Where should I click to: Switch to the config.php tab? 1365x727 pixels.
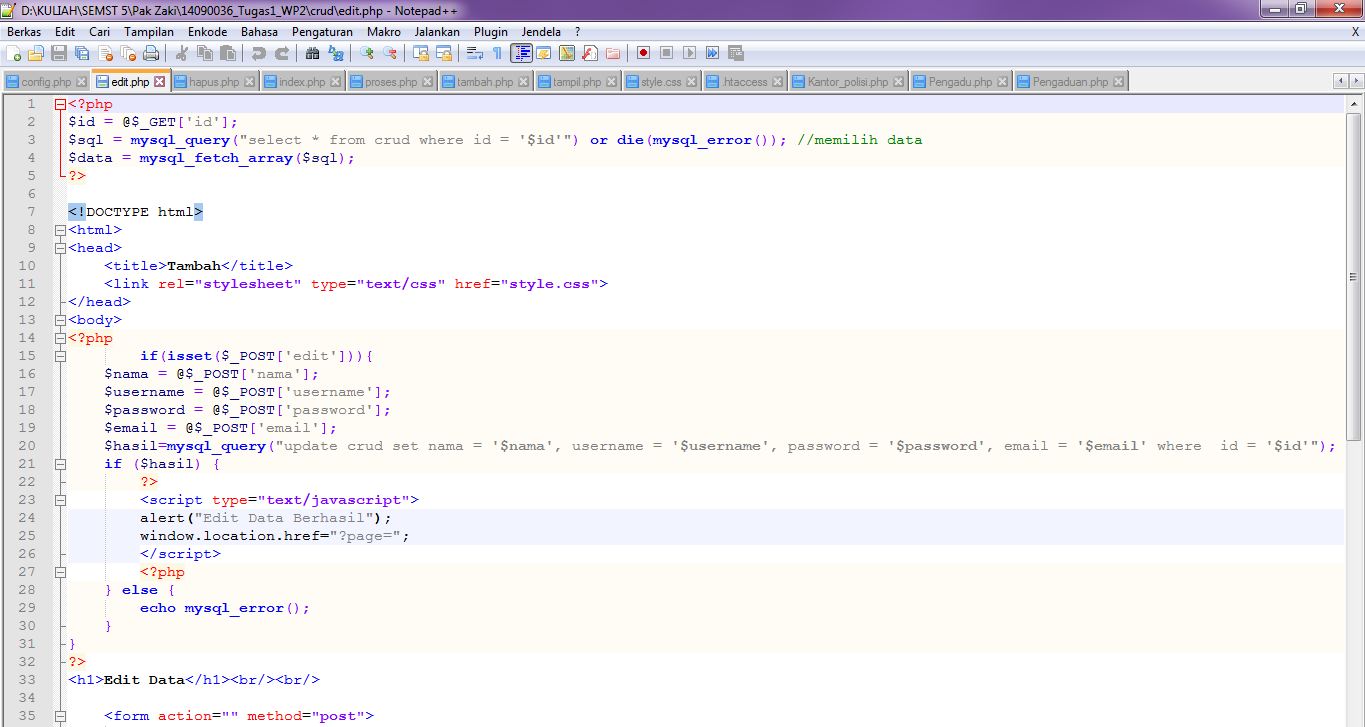point(46,82)
